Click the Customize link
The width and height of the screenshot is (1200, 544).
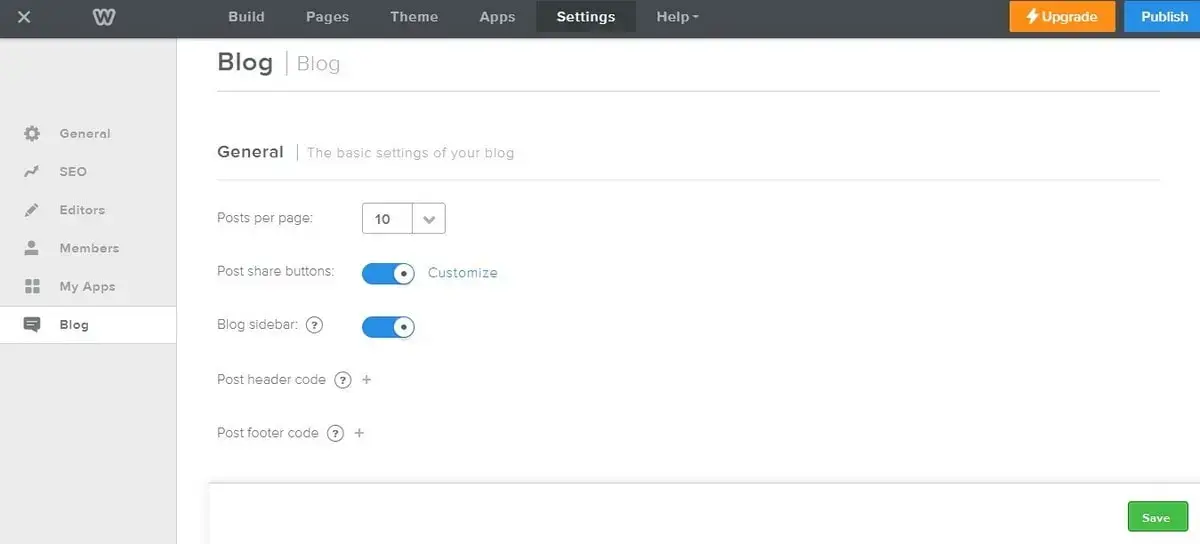(x=462, y=273)
